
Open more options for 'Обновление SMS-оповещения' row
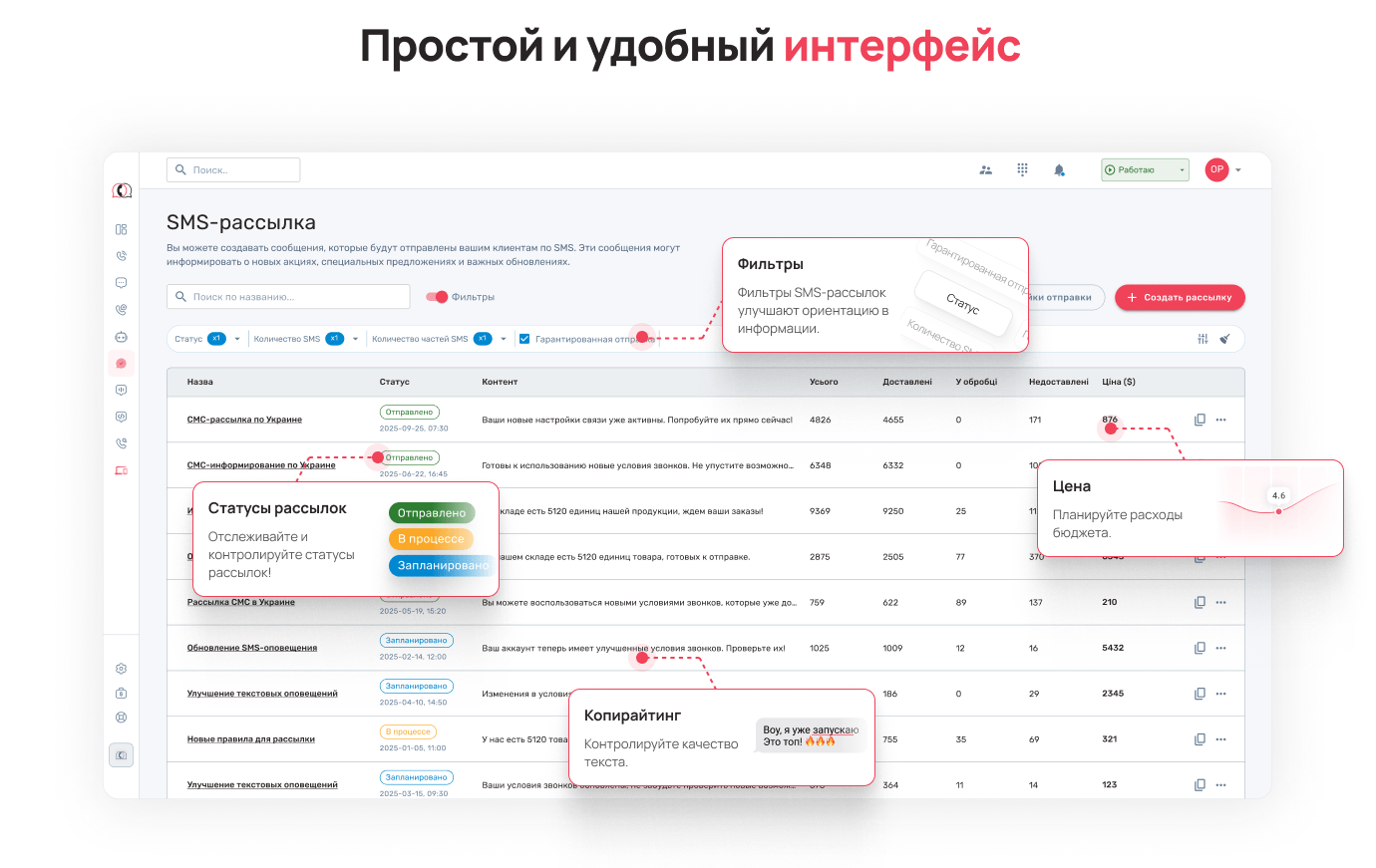click(x=1221, y=648)
